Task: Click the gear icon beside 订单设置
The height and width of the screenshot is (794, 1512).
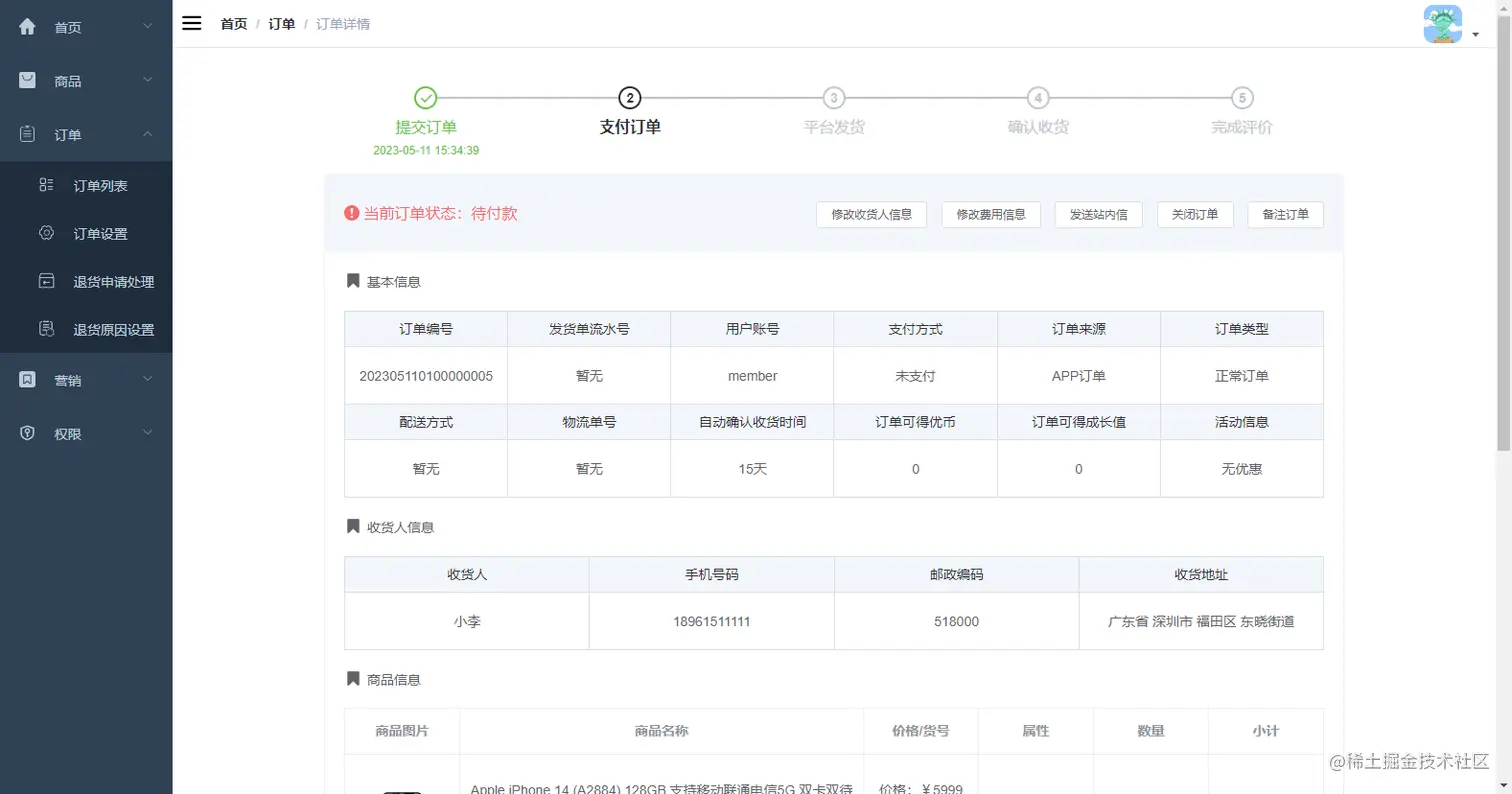Action: pyautogui.click(x=46, y=233)
